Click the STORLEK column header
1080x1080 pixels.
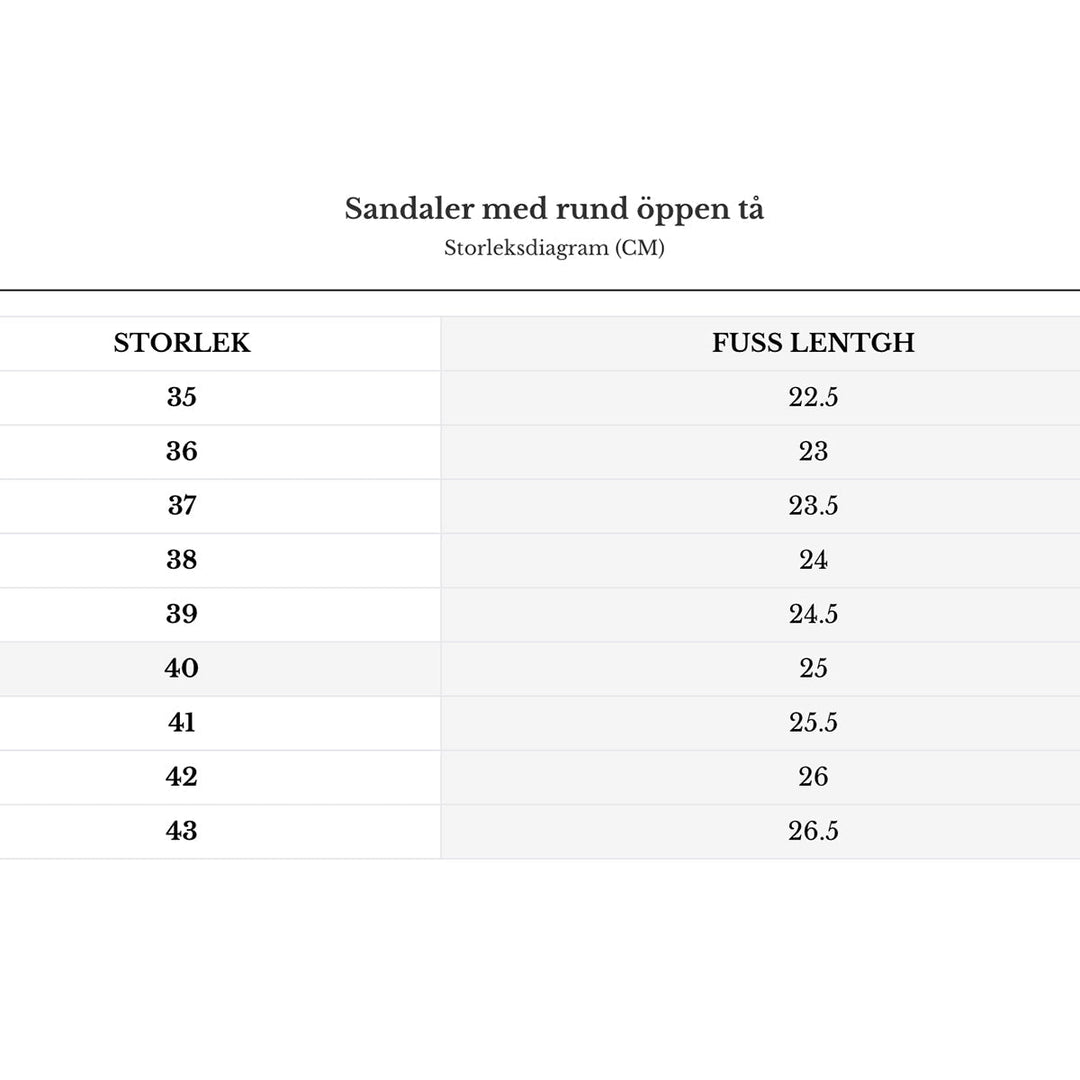(182, 343)
